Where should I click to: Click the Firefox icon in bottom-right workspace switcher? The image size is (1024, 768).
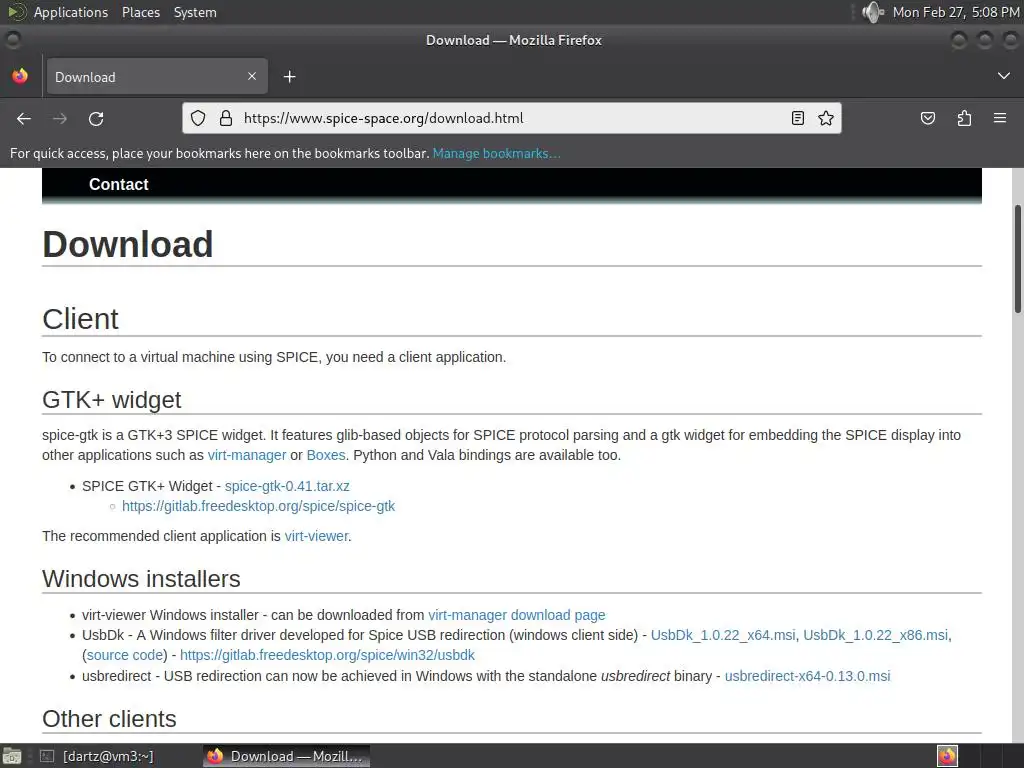(x=947, y=756)
